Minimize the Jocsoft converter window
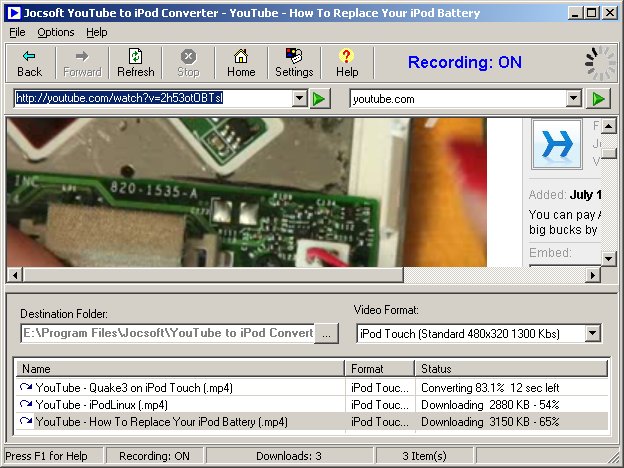 (x=574, y=13)
